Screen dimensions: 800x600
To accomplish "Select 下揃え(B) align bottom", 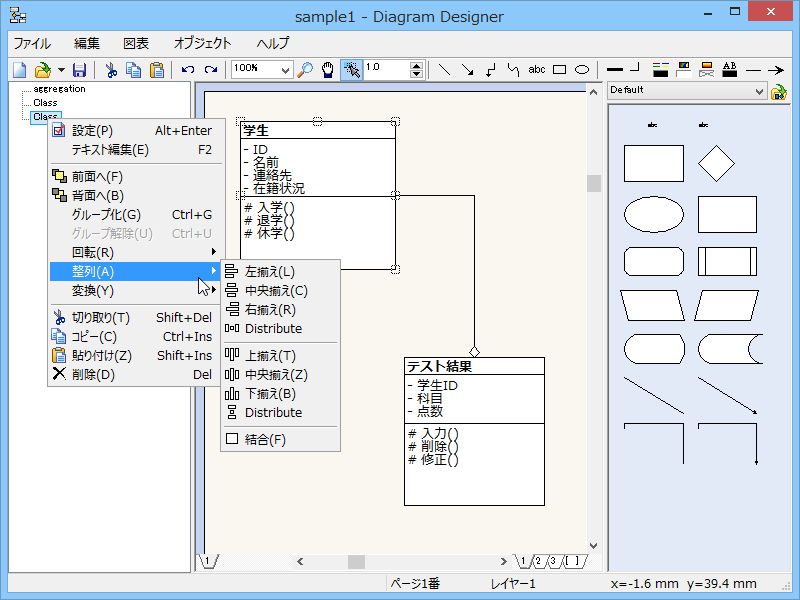I will [281, 393].
